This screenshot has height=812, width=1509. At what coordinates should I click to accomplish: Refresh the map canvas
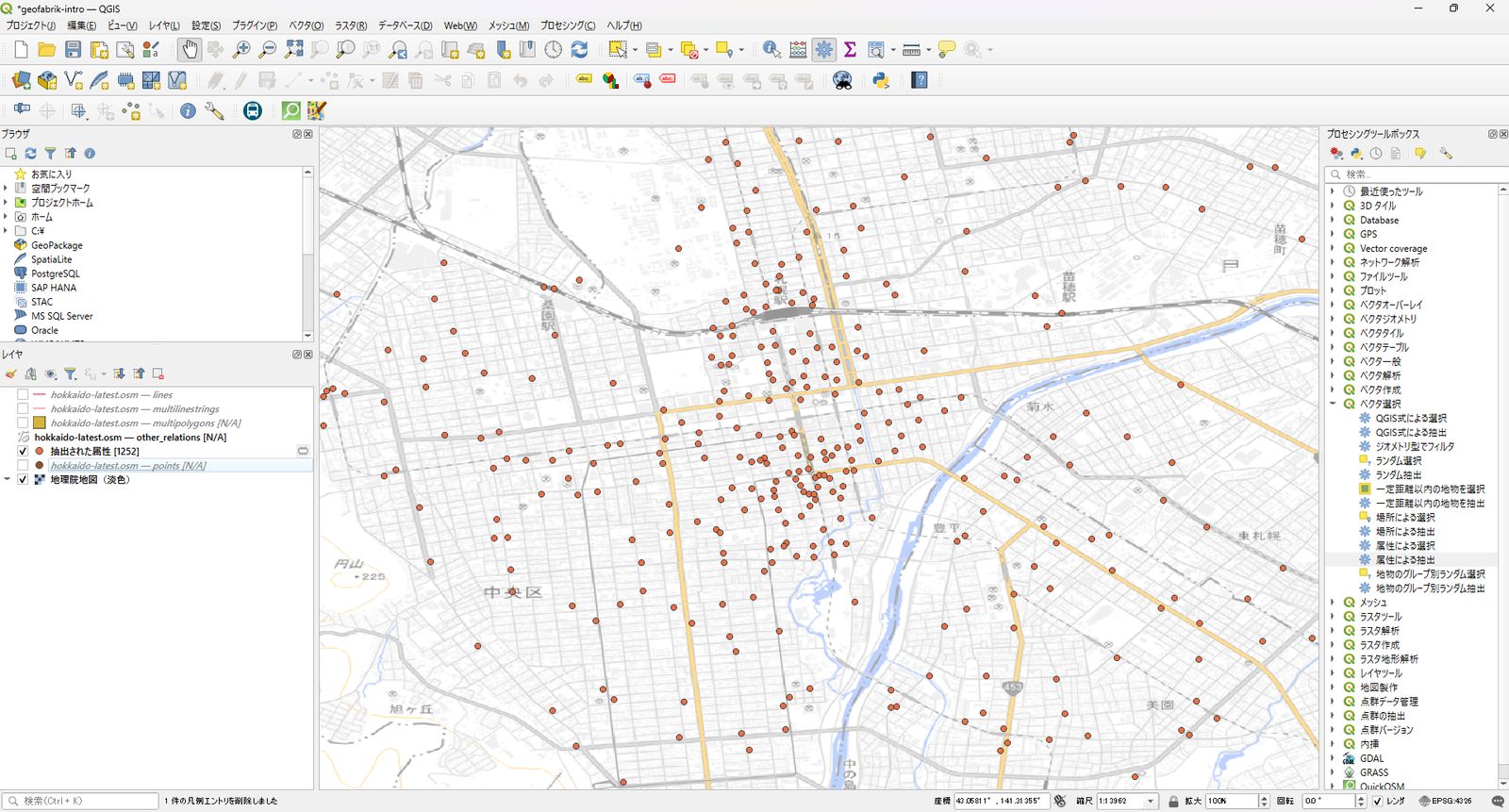579,50
